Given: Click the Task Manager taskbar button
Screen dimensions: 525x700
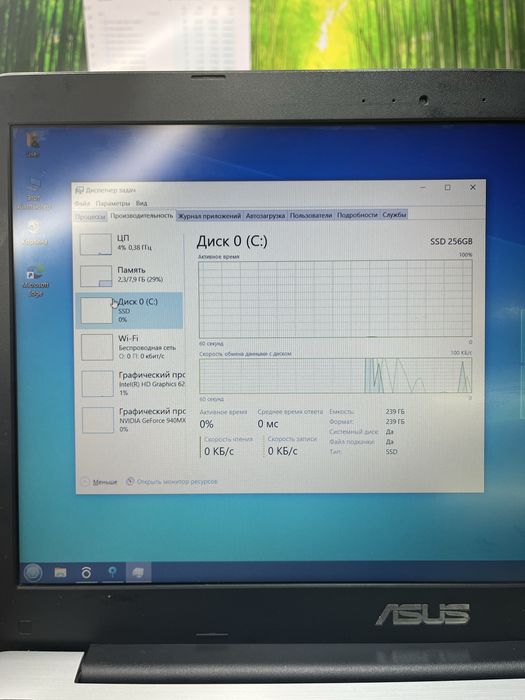Looking at the screenshot, I should [x=138, y=572].
